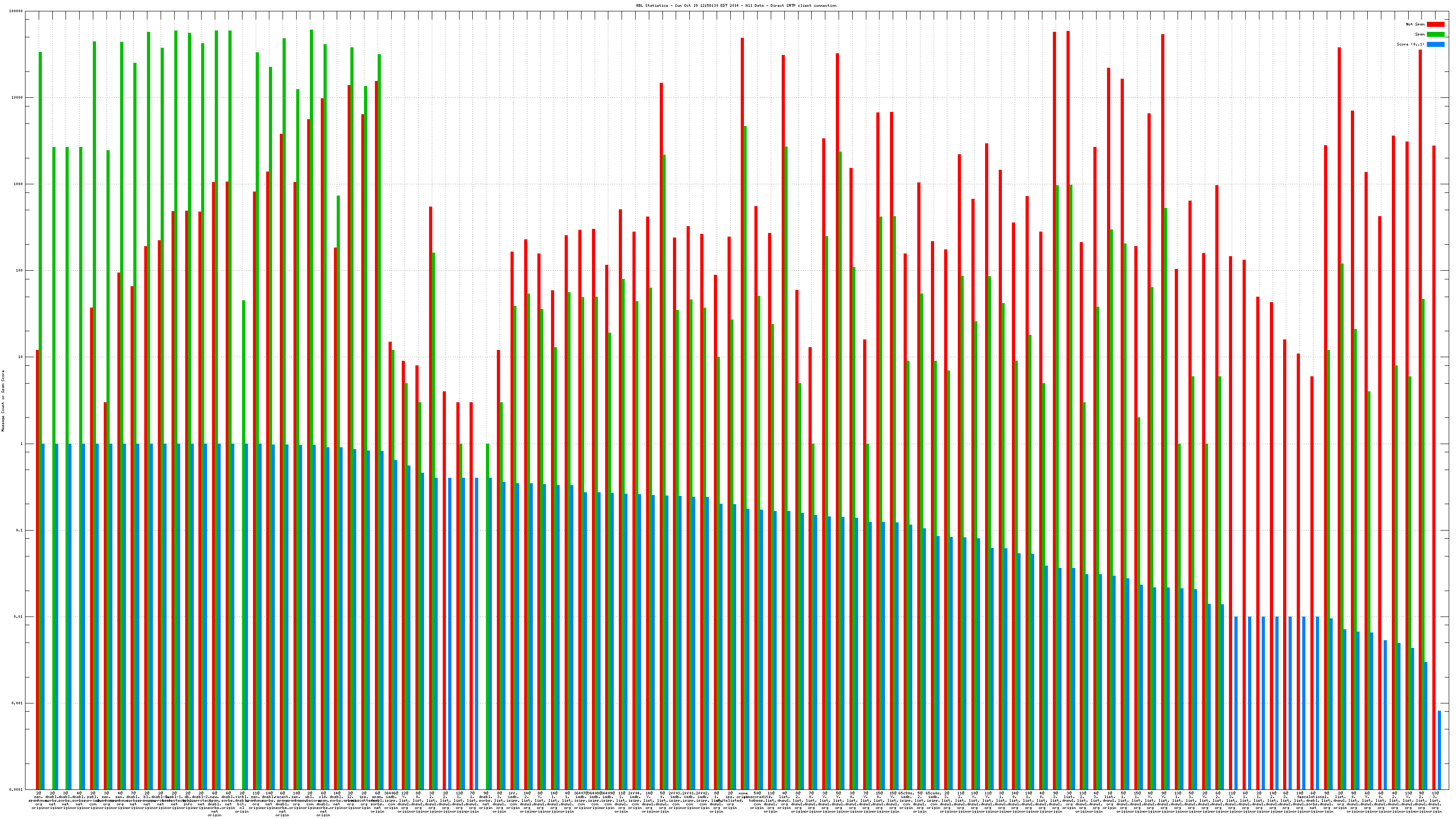Click the 'none origin' x-axis label

tap(743, 796)
